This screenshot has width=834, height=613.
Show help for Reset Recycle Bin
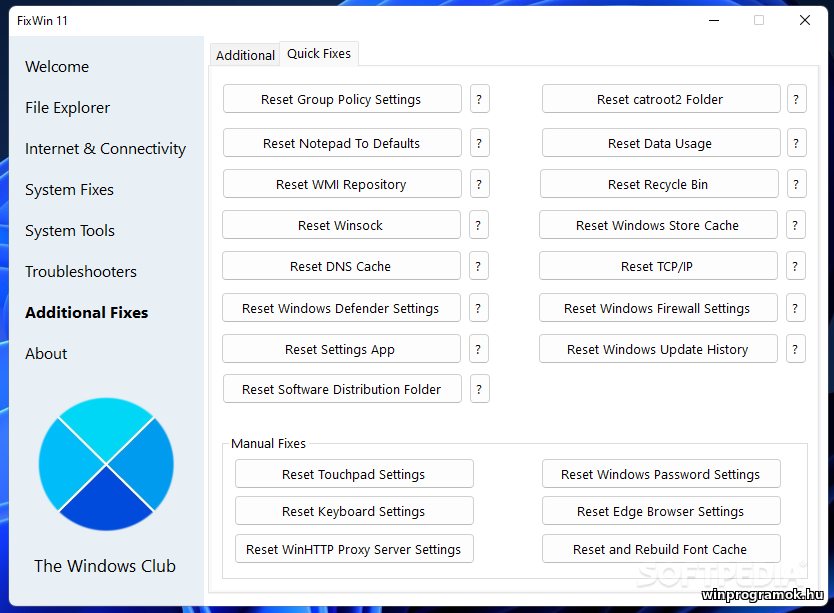click(796, 184)
